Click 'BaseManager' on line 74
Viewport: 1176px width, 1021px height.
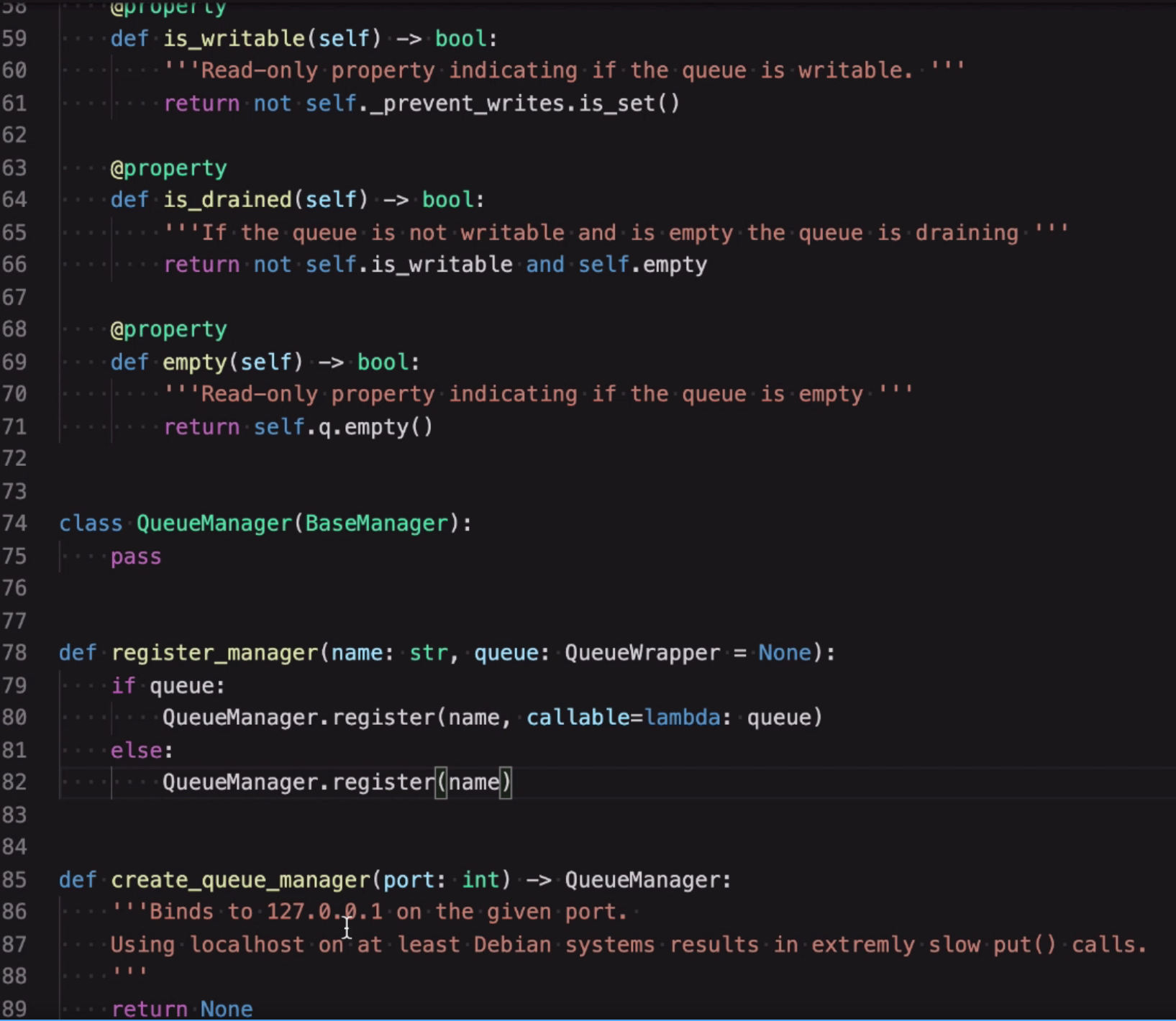(x=377, y=523)
